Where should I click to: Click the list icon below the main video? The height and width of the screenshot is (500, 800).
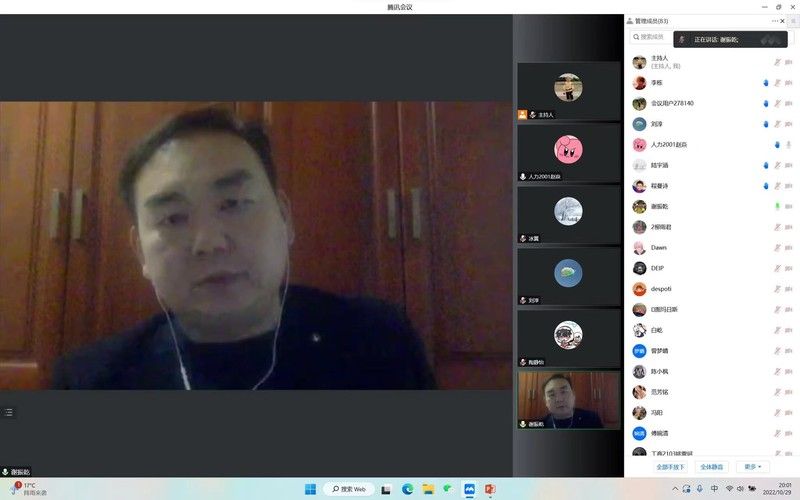pos(9,412)
